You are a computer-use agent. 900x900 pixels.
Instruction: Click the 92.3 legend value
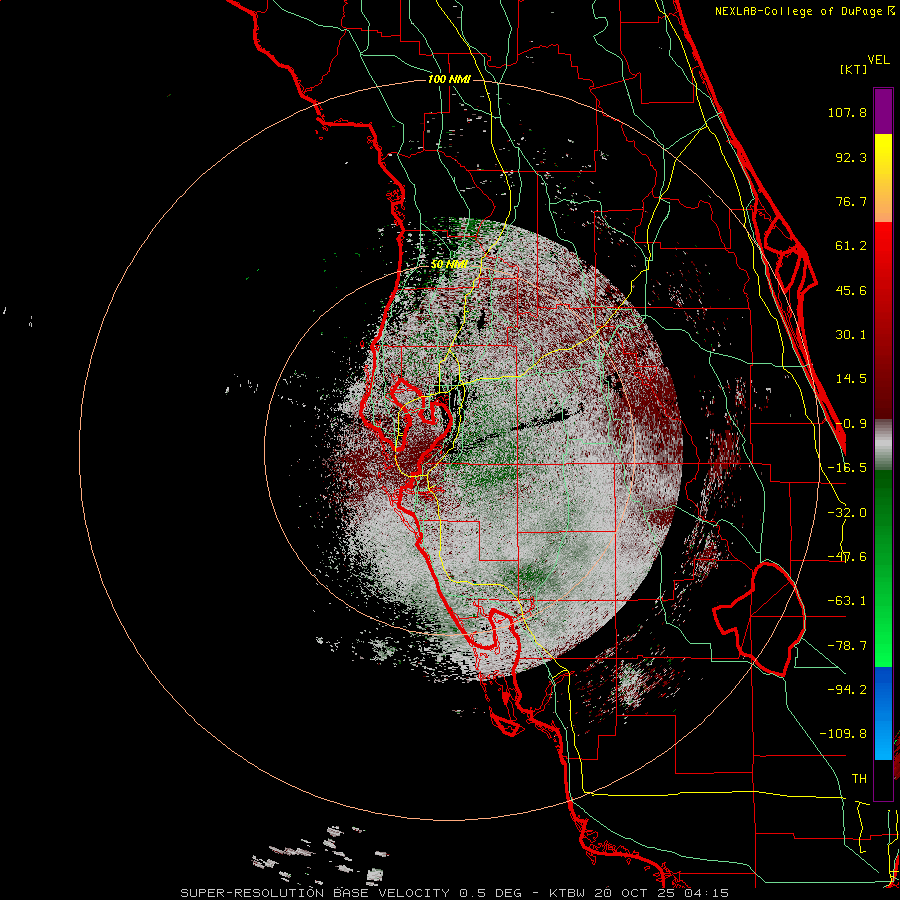tap(851, 157)
